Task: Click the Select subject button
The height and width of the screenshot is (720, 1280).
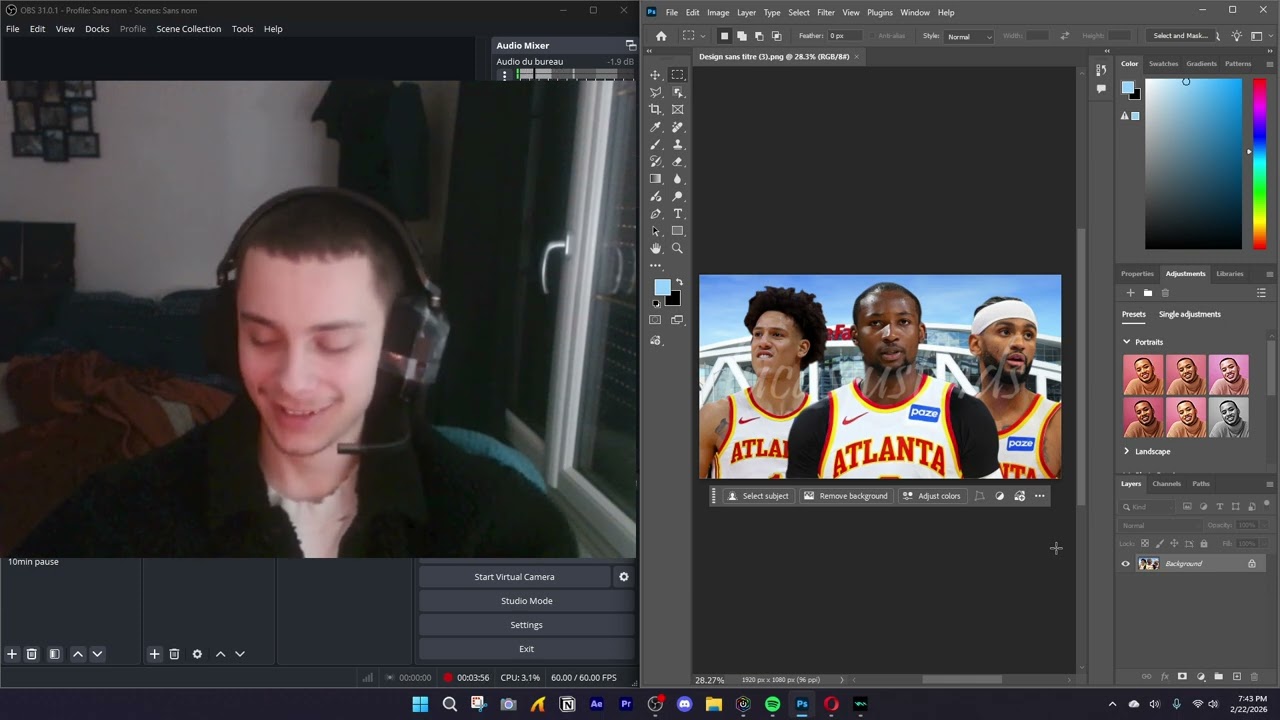Action: click(758, 496)
